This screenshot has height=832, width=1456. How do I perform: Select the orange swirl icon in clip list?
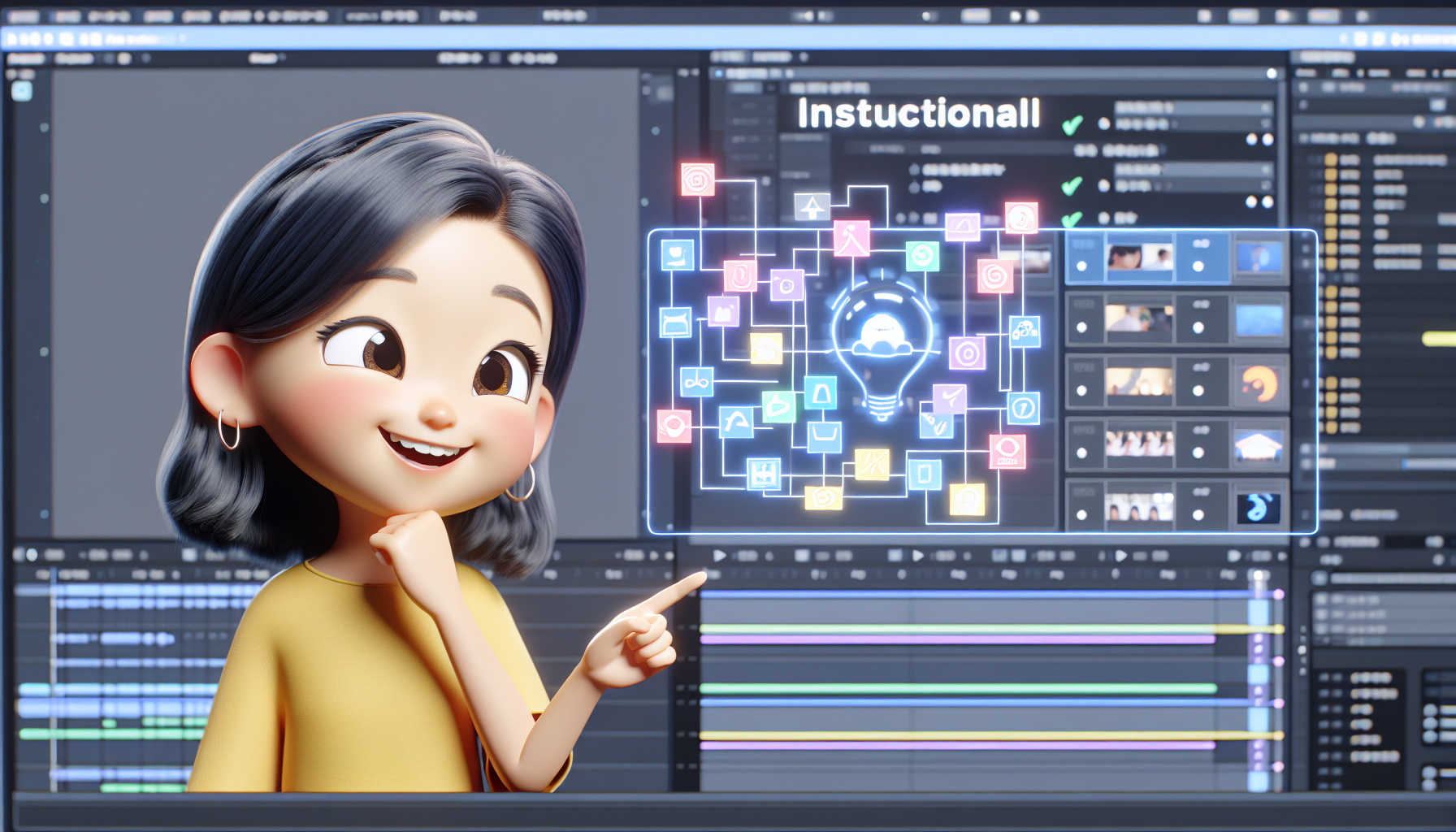1259,384
